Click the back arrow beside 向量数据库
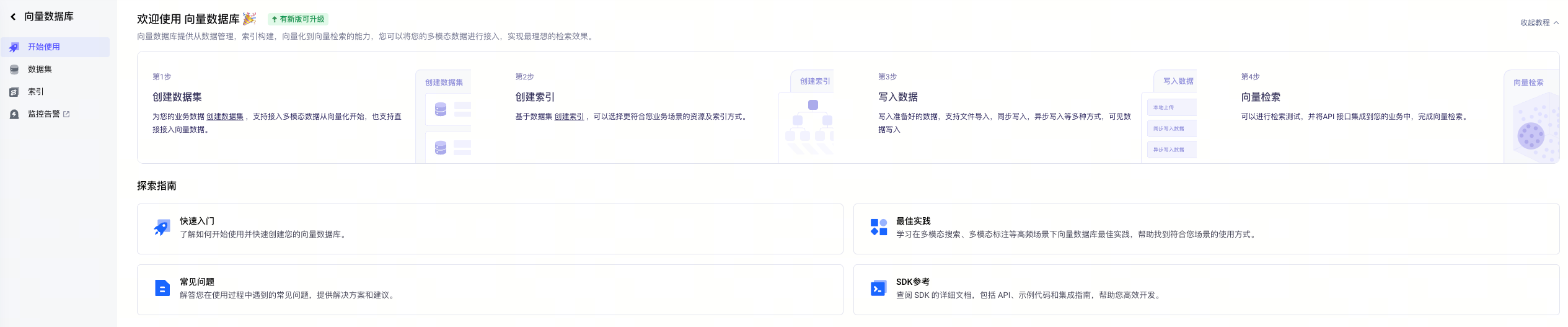 tap(13, 17)
